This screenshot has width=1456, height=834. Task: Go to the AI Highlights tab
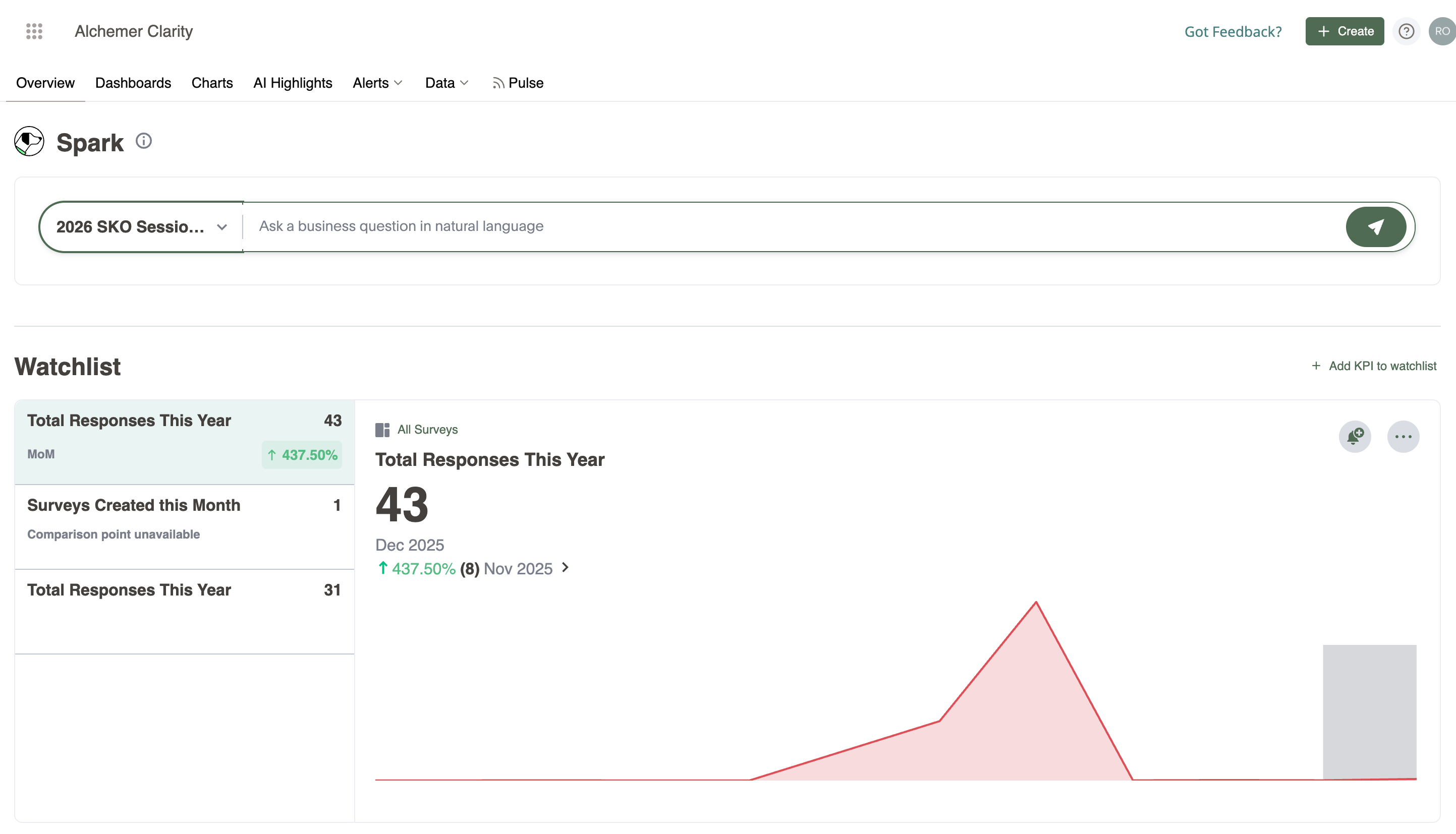292,83
